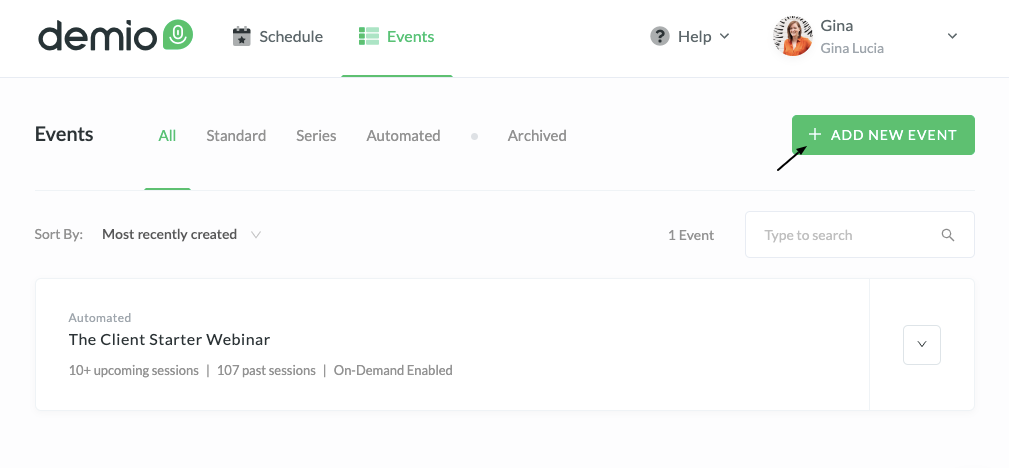Focus the Type to search field
1009x468 pixels.
(845, 235)
